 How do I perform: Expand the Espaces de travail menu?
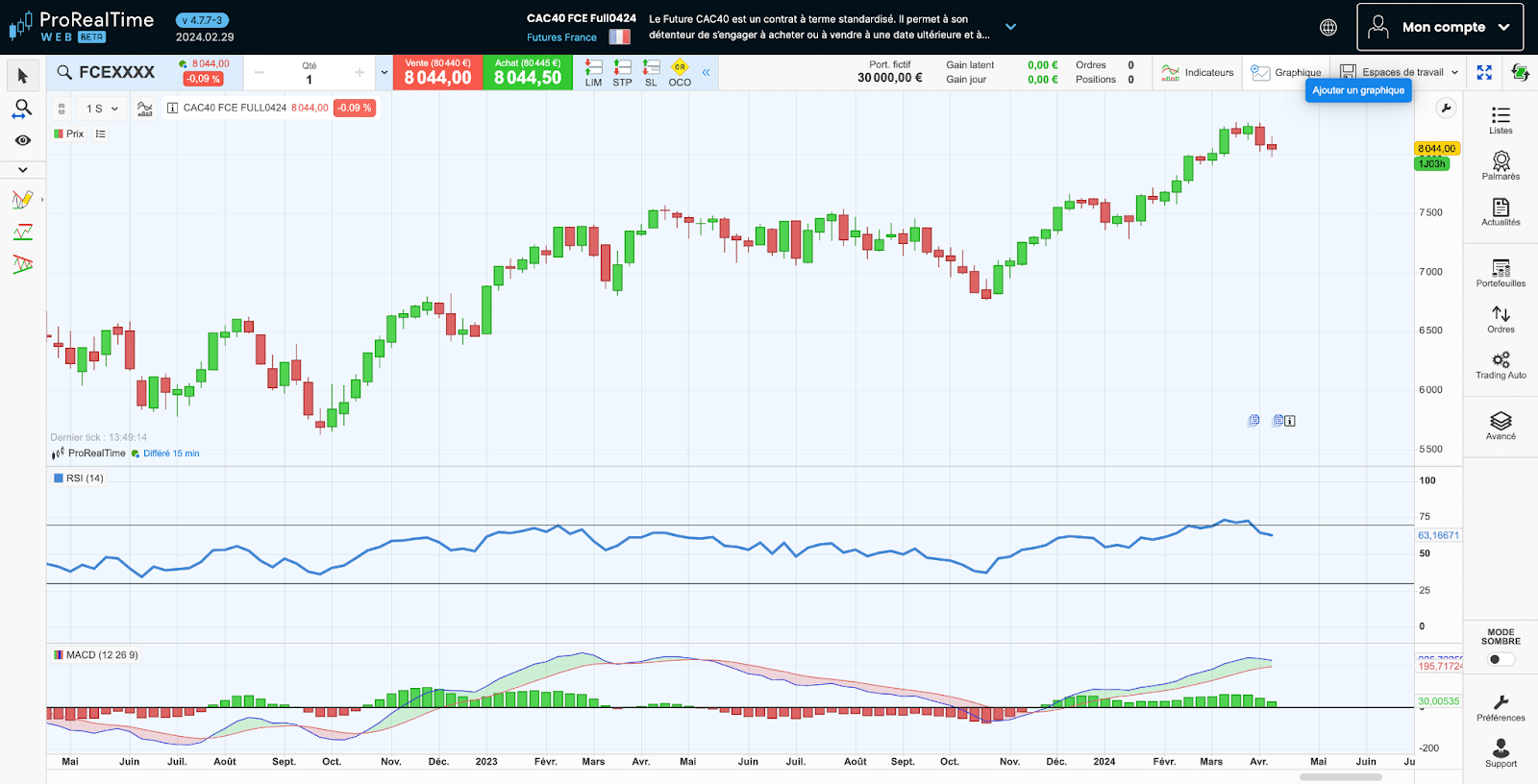coord(1402,72)
